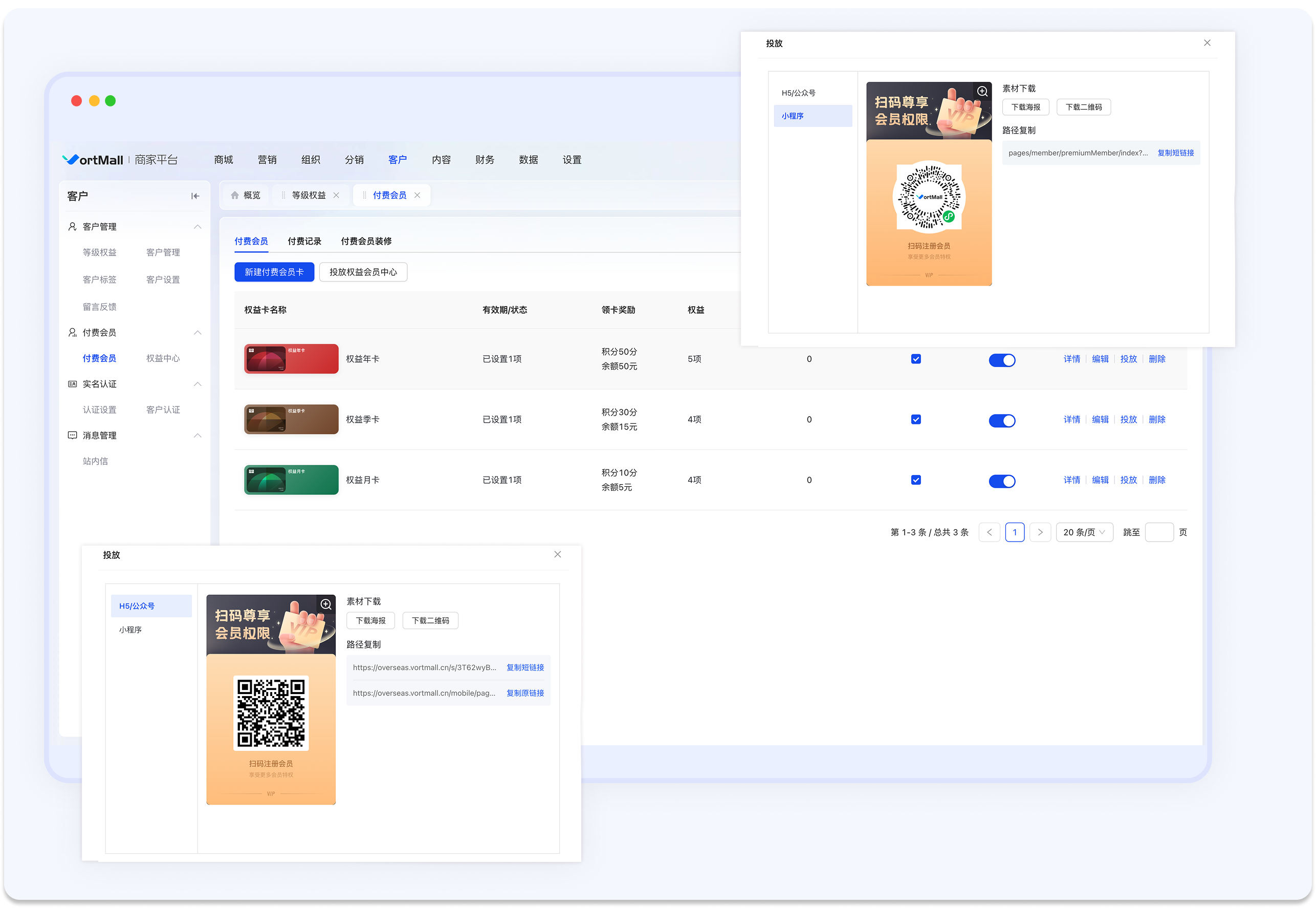Click the 权益月卡 green card thumbnail

[291, 480]
